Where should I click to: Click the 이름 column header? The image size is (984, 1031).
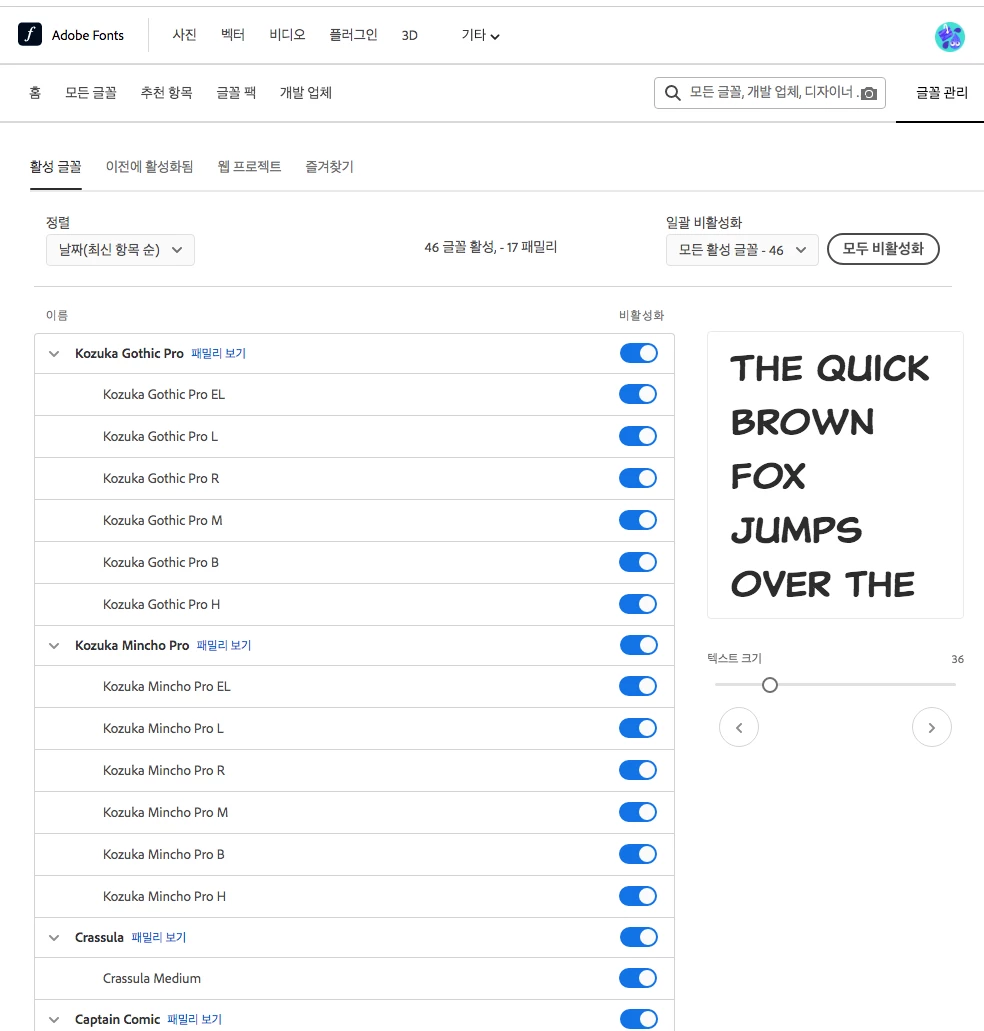[x=57, y=316]
